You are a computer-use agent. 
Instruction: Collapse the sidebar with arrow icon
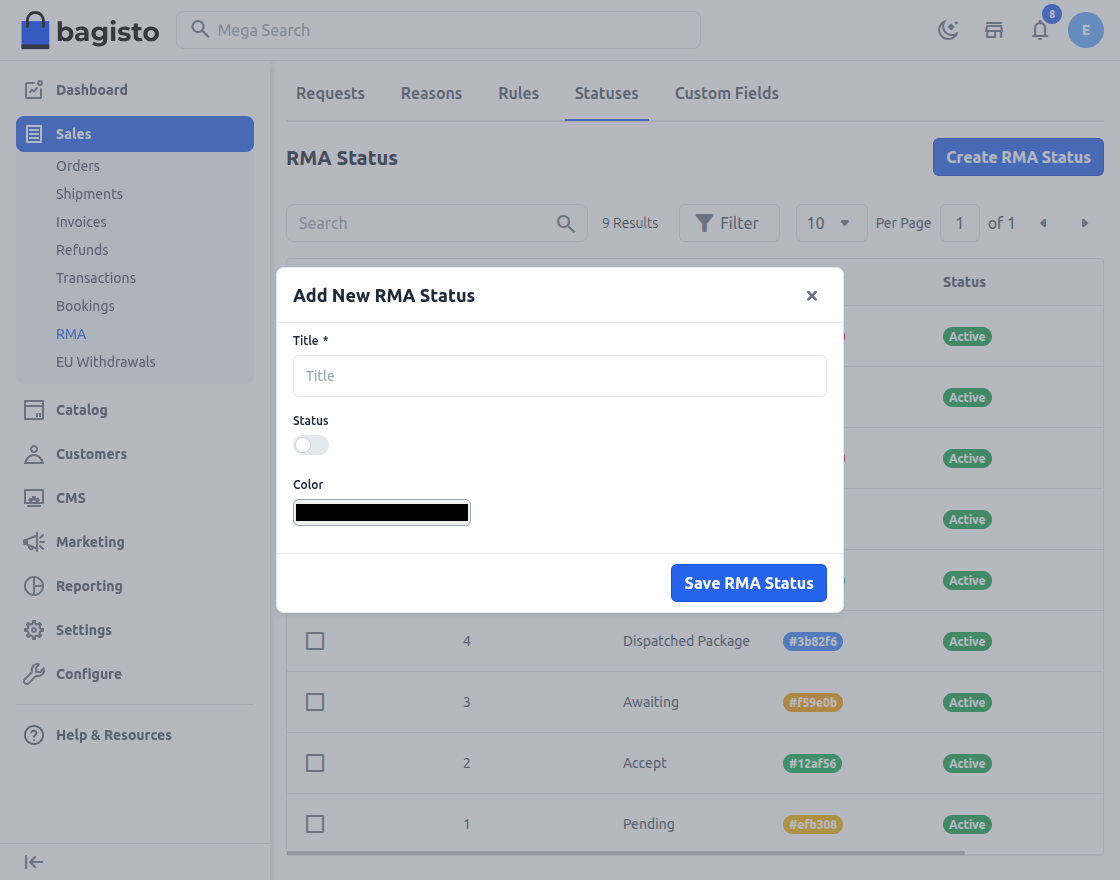[34, 862]
